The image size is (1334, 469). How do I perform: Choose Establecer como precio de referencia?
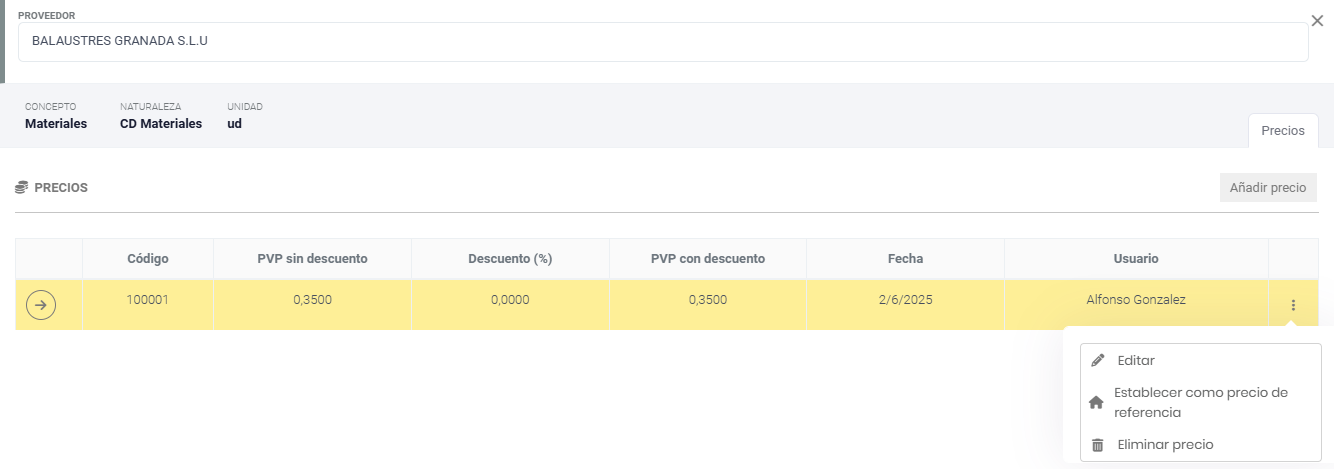coord(1200,402)
